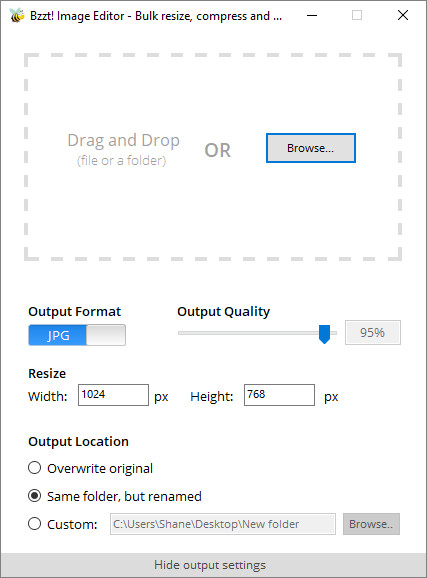Click the Width: label
Screen dimensions: 427x578
tap(48, 397)
